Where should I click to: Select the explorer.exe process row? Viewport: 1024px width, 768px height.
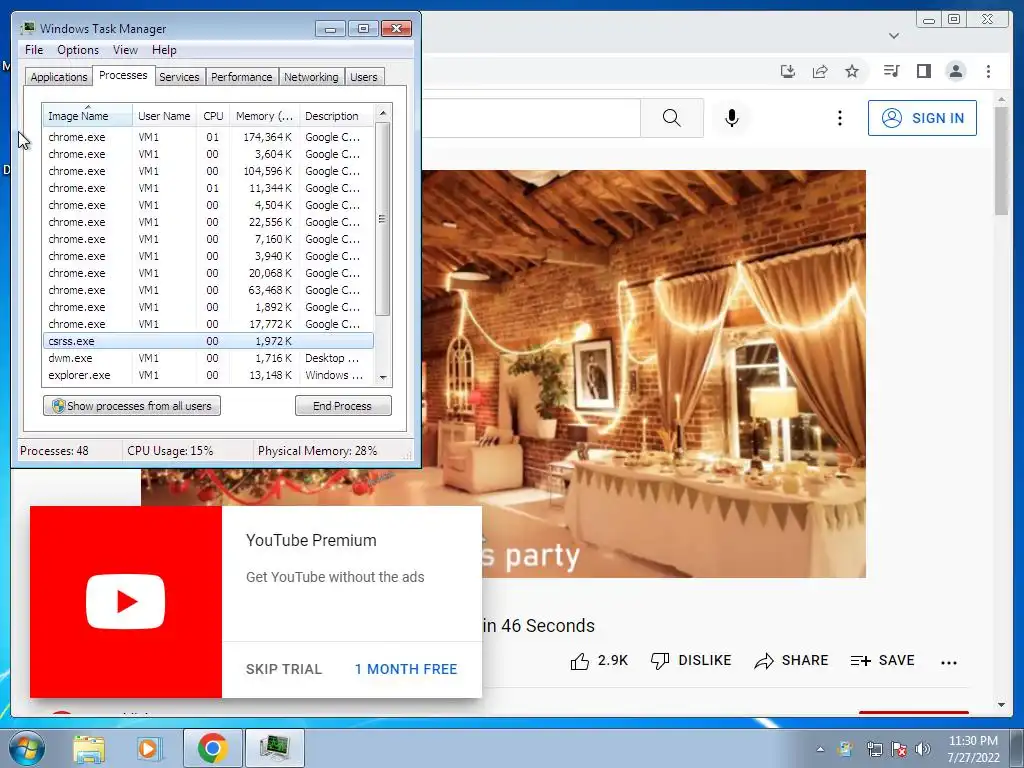coord(208,375)
